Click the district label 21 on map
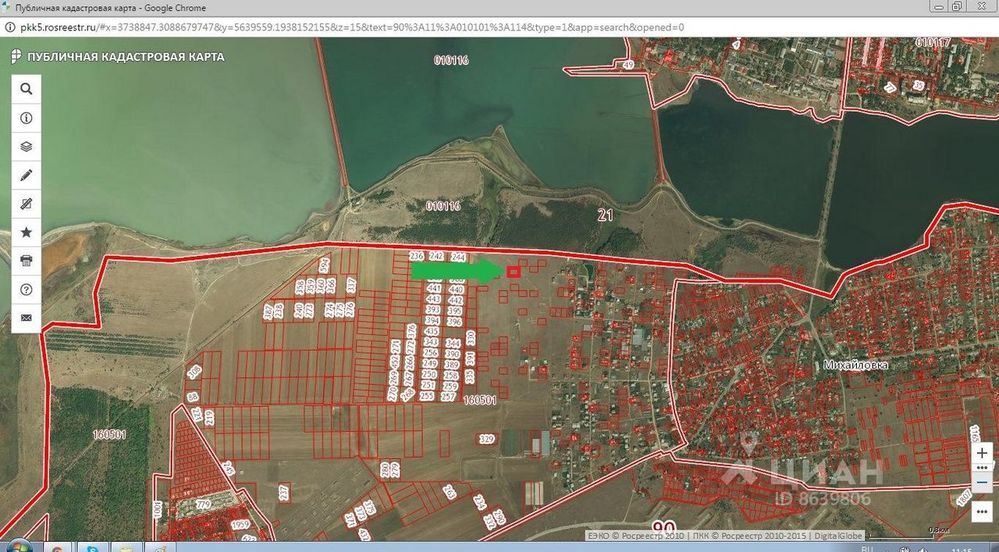This screenshot has height=552, width=999. coord(604,214)
